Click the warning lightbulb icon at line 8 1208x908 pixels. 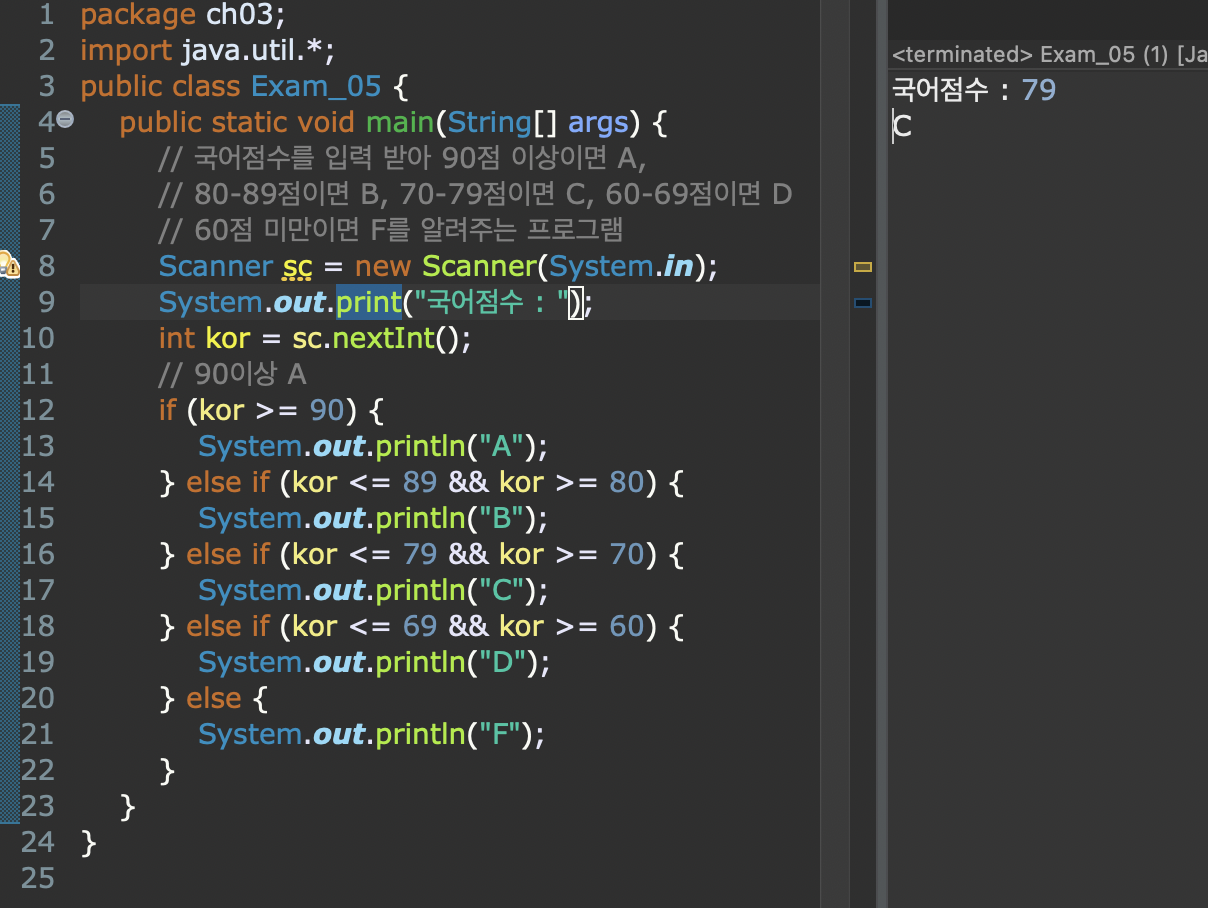click(x=8, y=266)
